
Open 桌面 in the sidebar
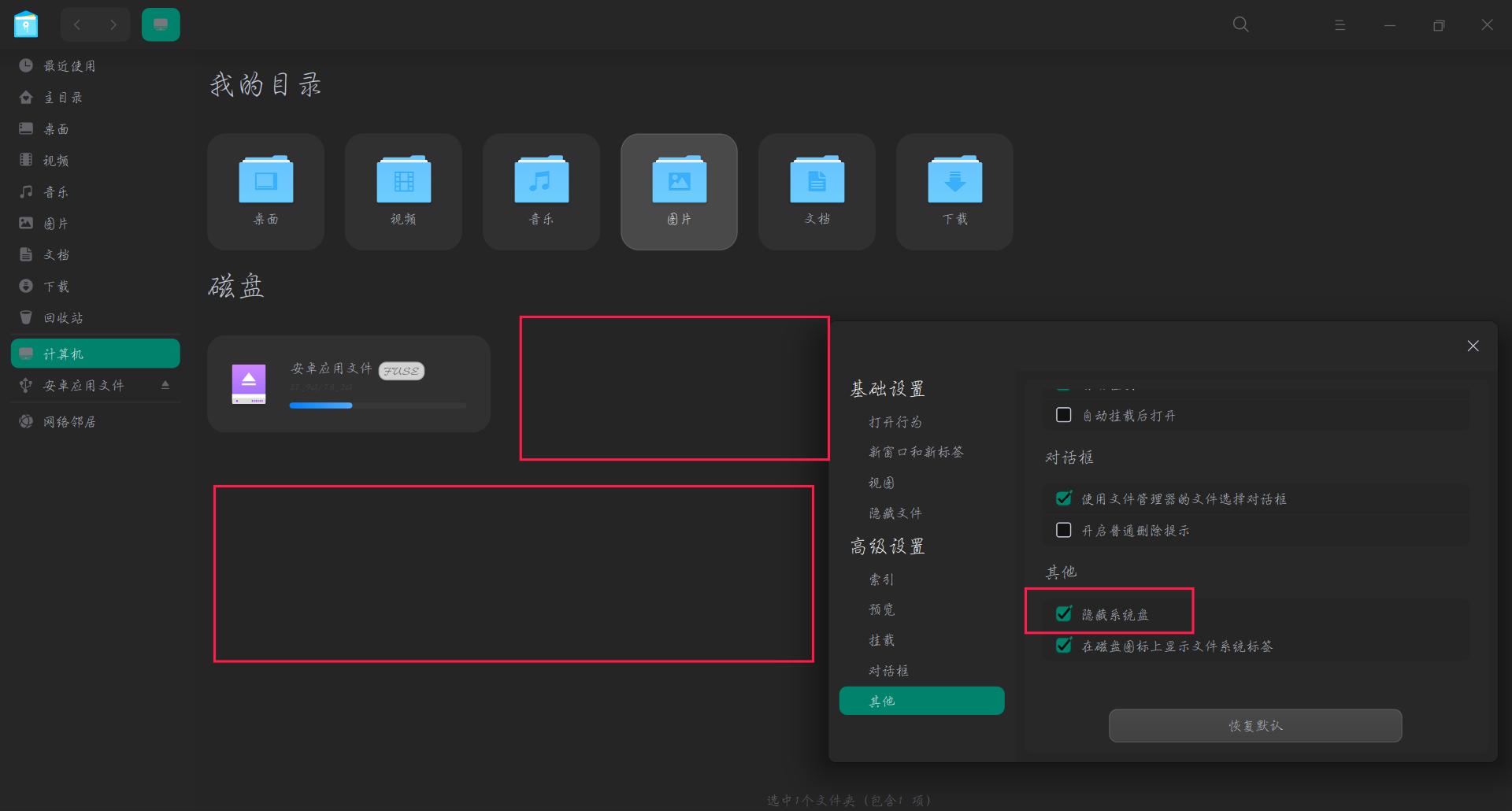tap(95, 129)
